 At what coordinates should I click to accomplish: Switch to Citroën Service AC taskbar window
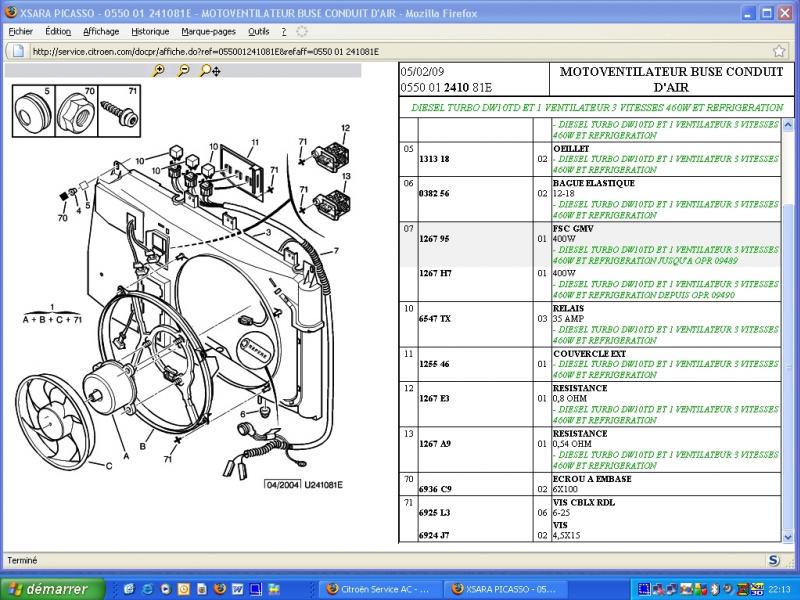[379, 589]
